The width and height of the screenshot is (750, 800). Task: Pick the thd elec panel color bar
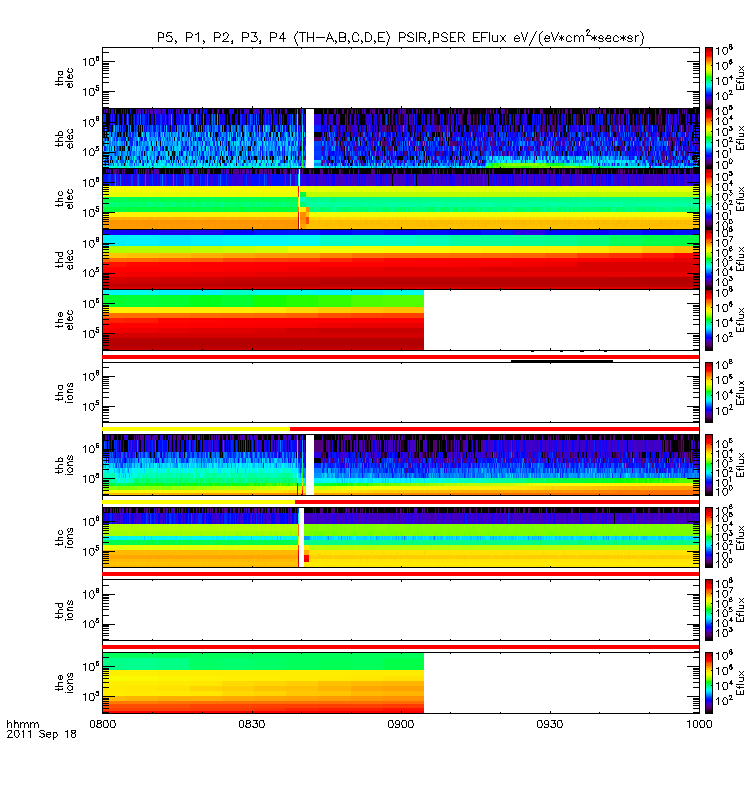pos(709,259)
